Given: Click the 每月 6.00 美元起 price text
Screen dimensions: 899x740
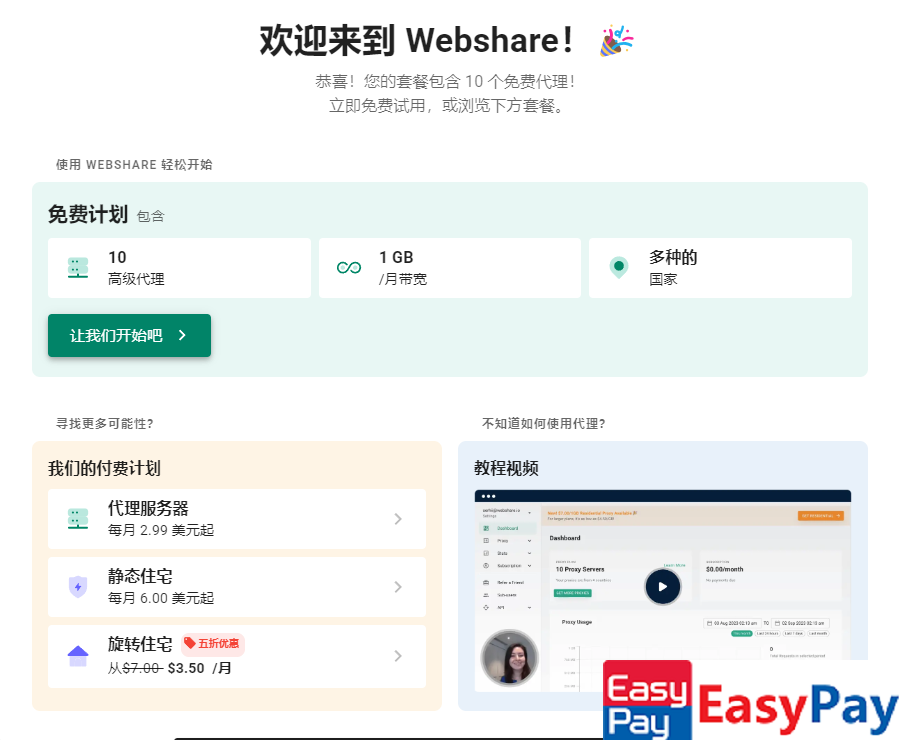Looking at the screenshot, I should click(161, 598).
